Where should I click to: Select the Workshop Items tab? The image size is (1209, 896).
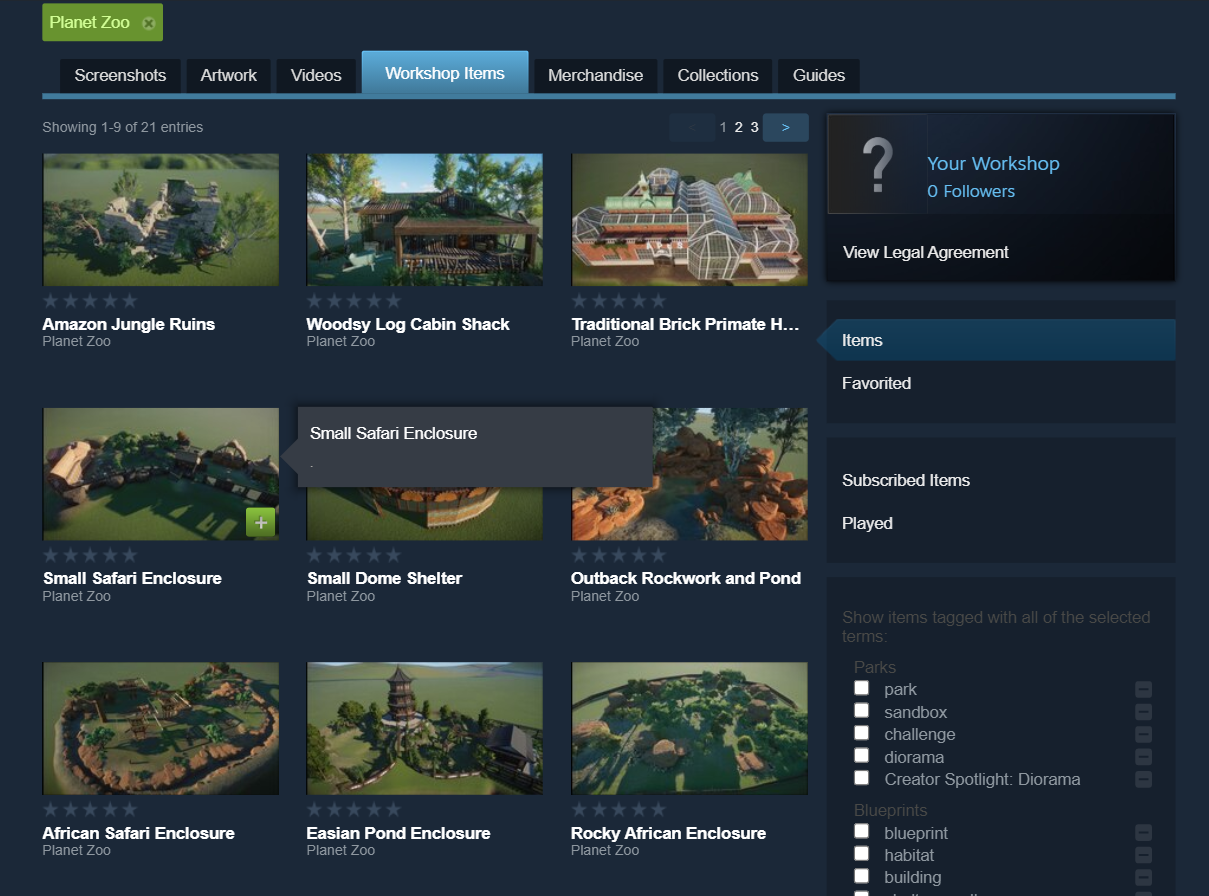(x=445, y=73)
